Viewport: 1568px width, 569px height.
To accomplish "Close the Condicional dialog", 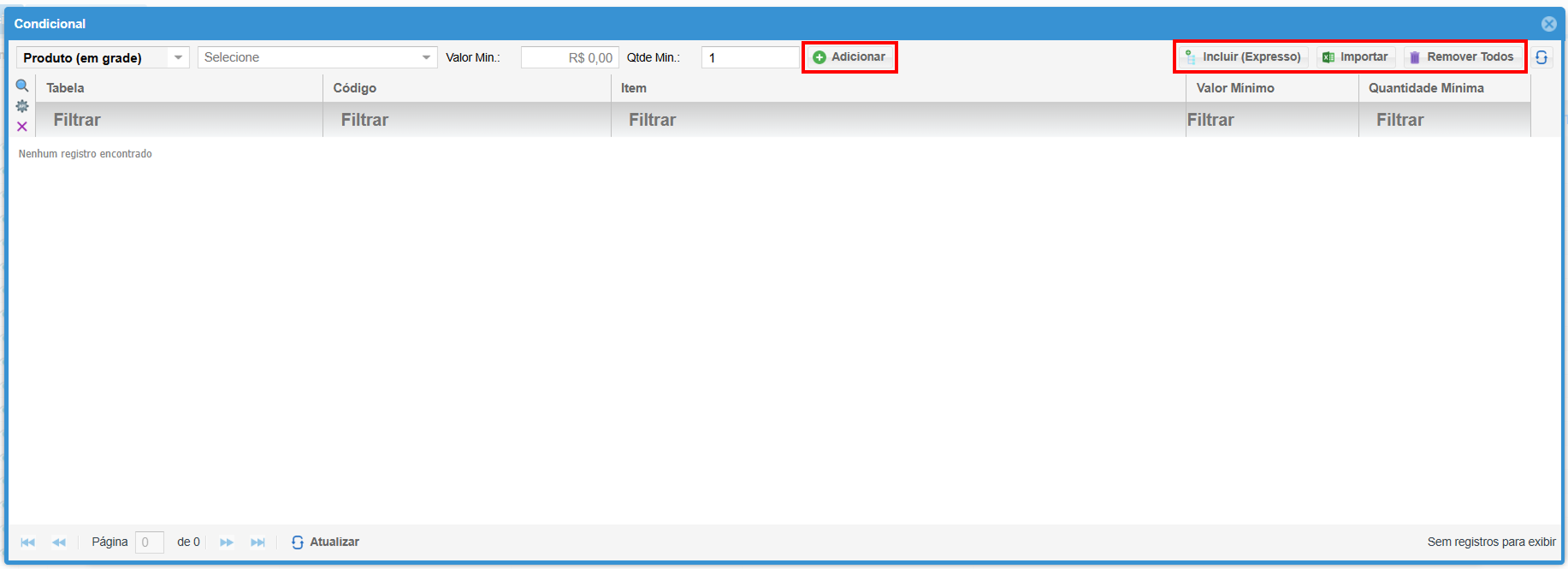I will pos(1548,24).
